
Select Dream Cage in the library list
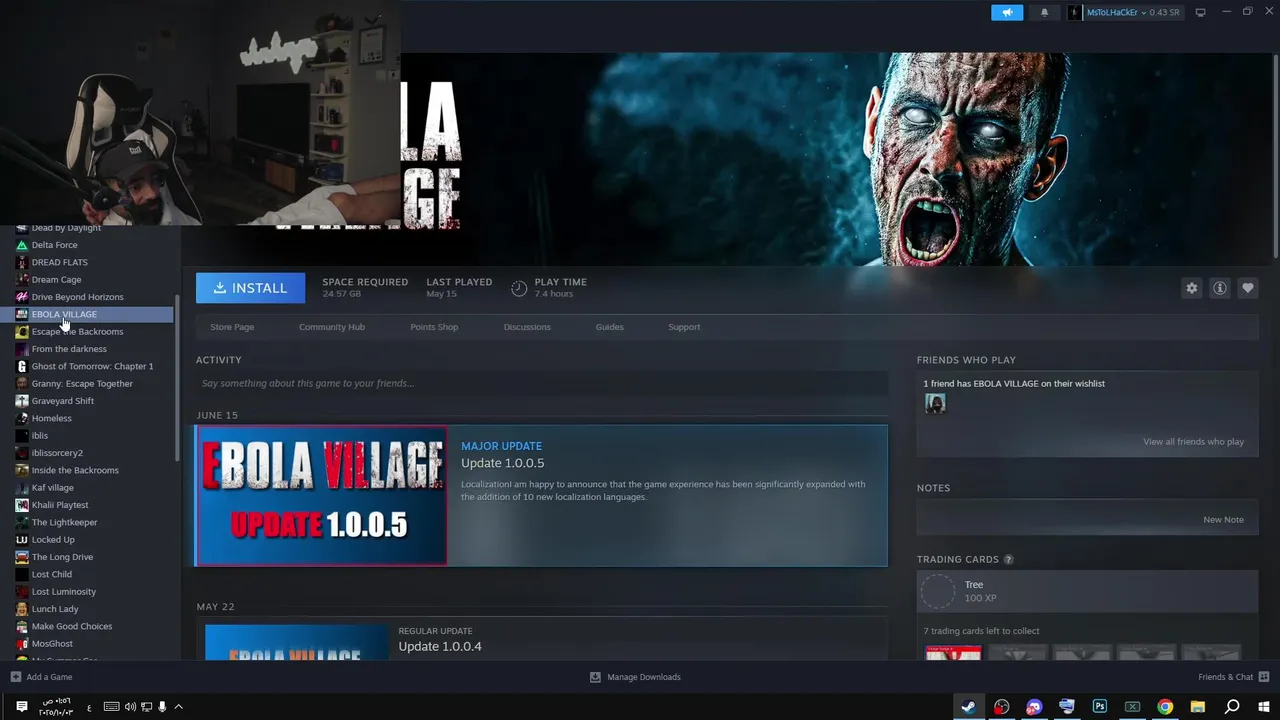coord(56,280)
